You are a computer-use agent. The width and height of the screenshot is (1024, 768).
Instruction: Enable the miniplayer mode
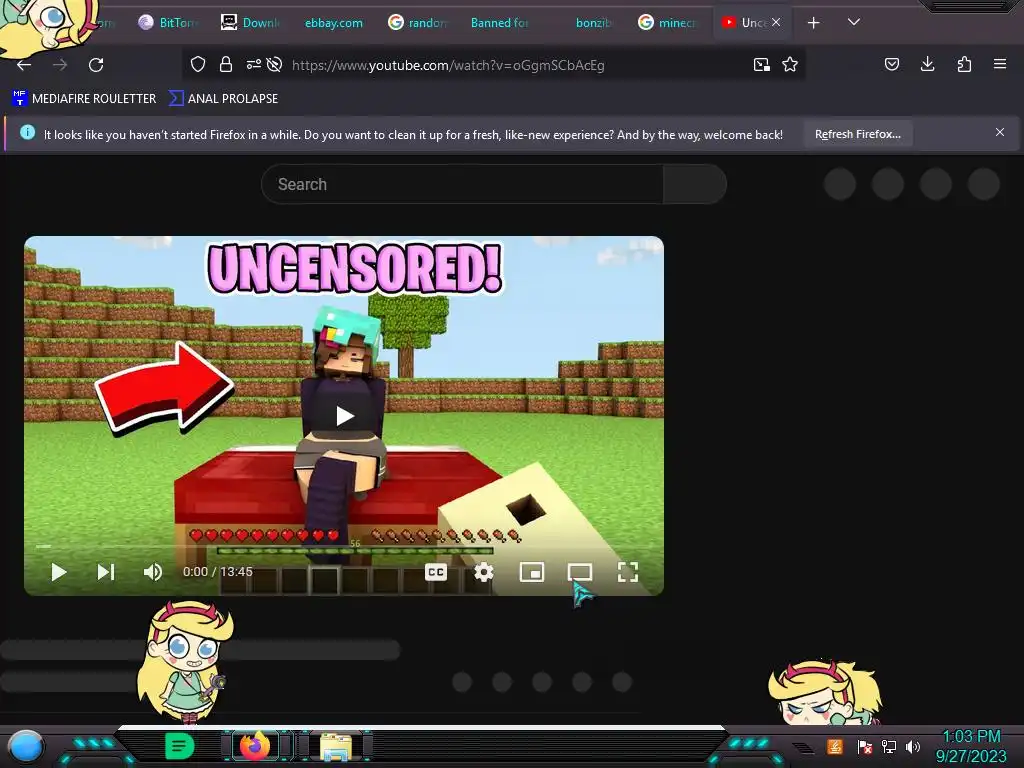pos(532,572)
